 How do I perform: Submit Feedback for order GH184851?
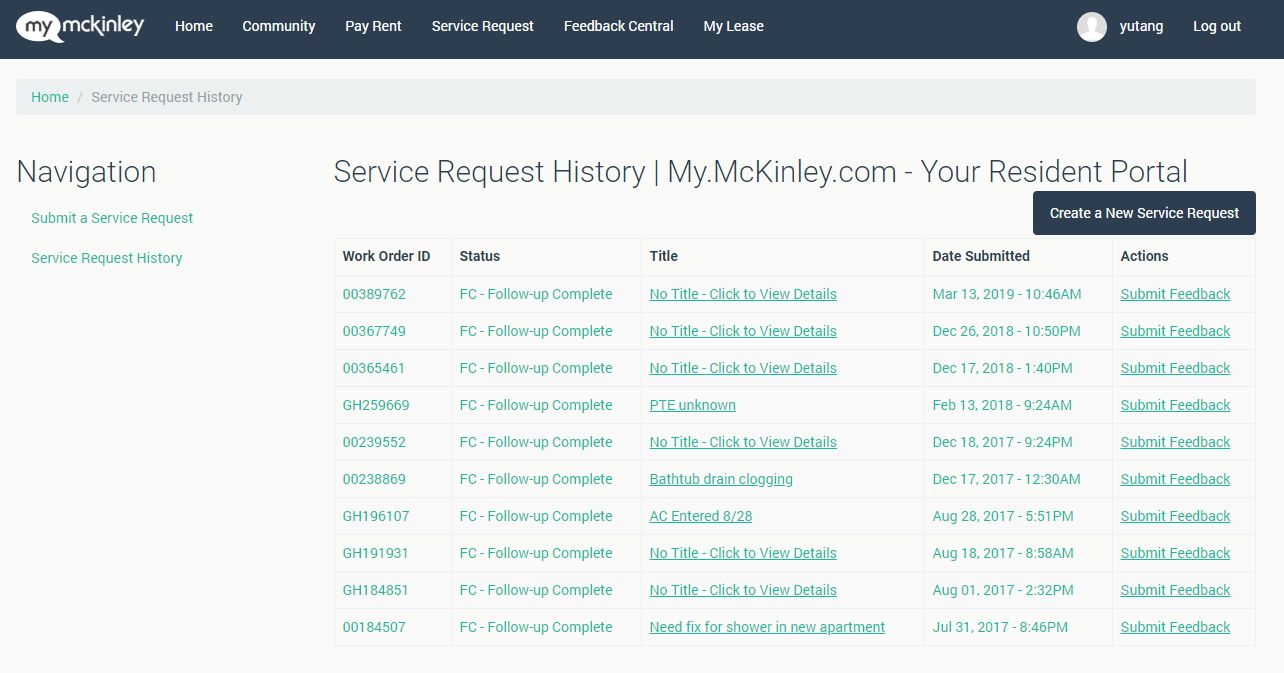pyautogui.click(x=1175, y=590)
